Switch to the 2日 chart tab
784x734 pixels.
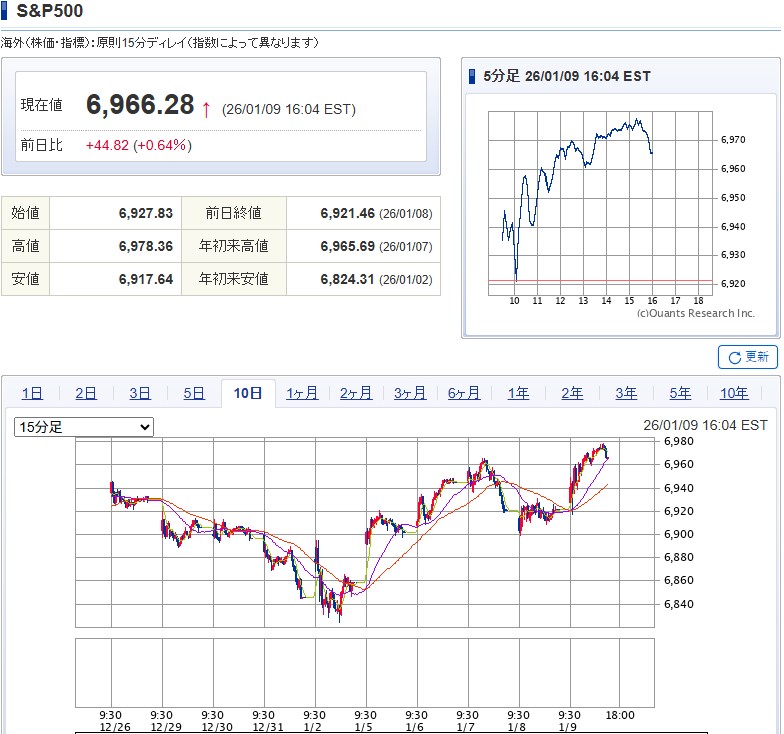click(x=86, y=394)
